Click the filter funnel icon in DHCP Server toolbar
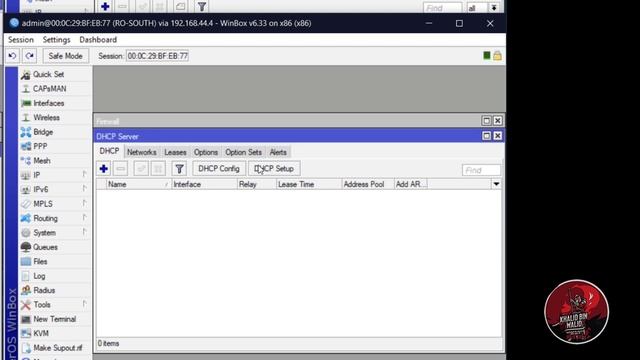The height and width of the screenshot is (360, 640). (x=179, y=169)
